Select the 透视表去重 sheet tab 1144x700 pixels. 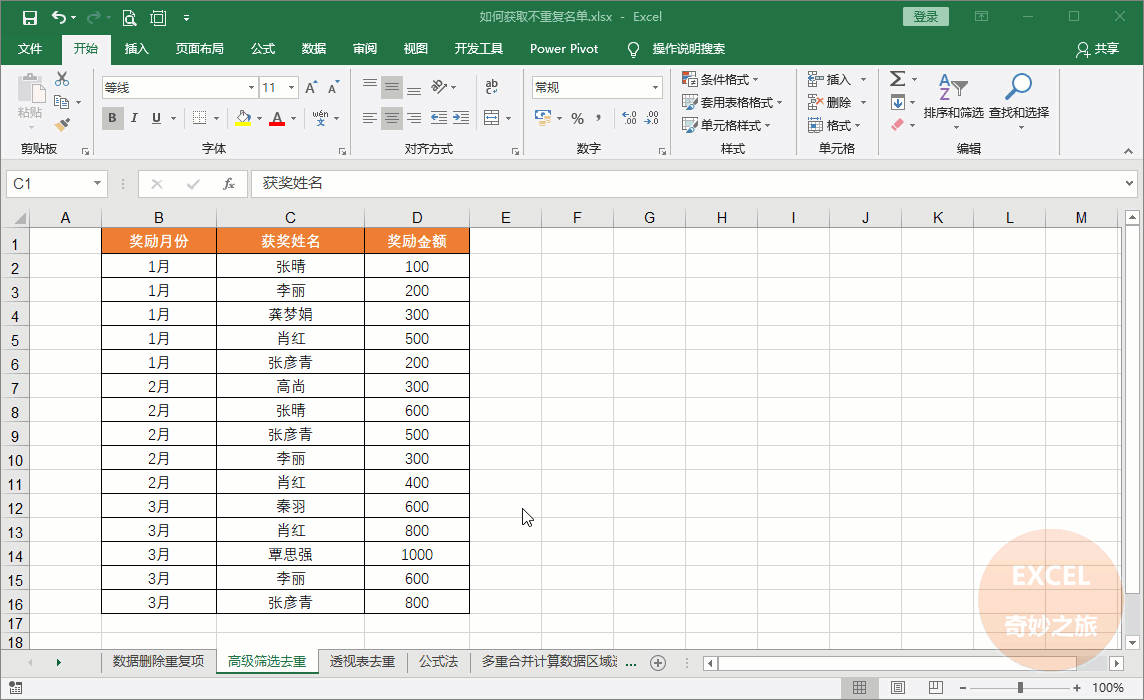click(363, 661)
